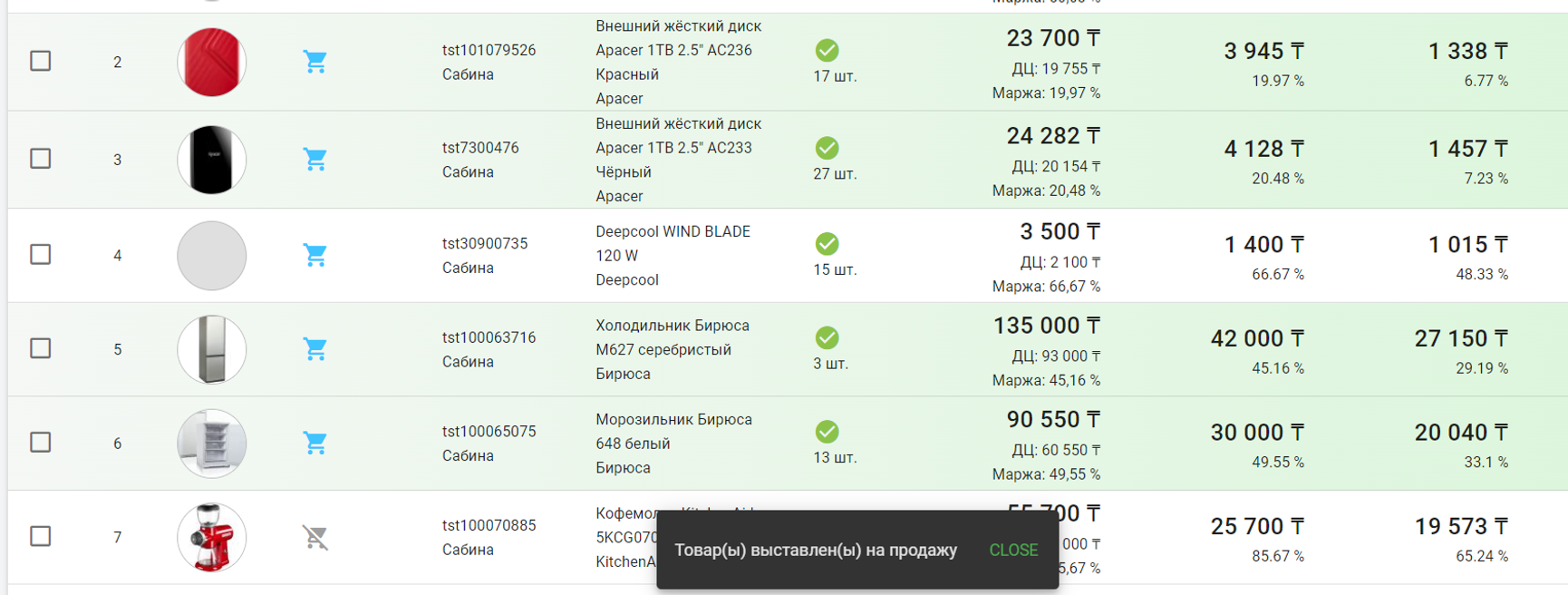The image size is (1568, 595).
Task: Click the crossed-out cart icon in row 7
Action: click(315, 537)
